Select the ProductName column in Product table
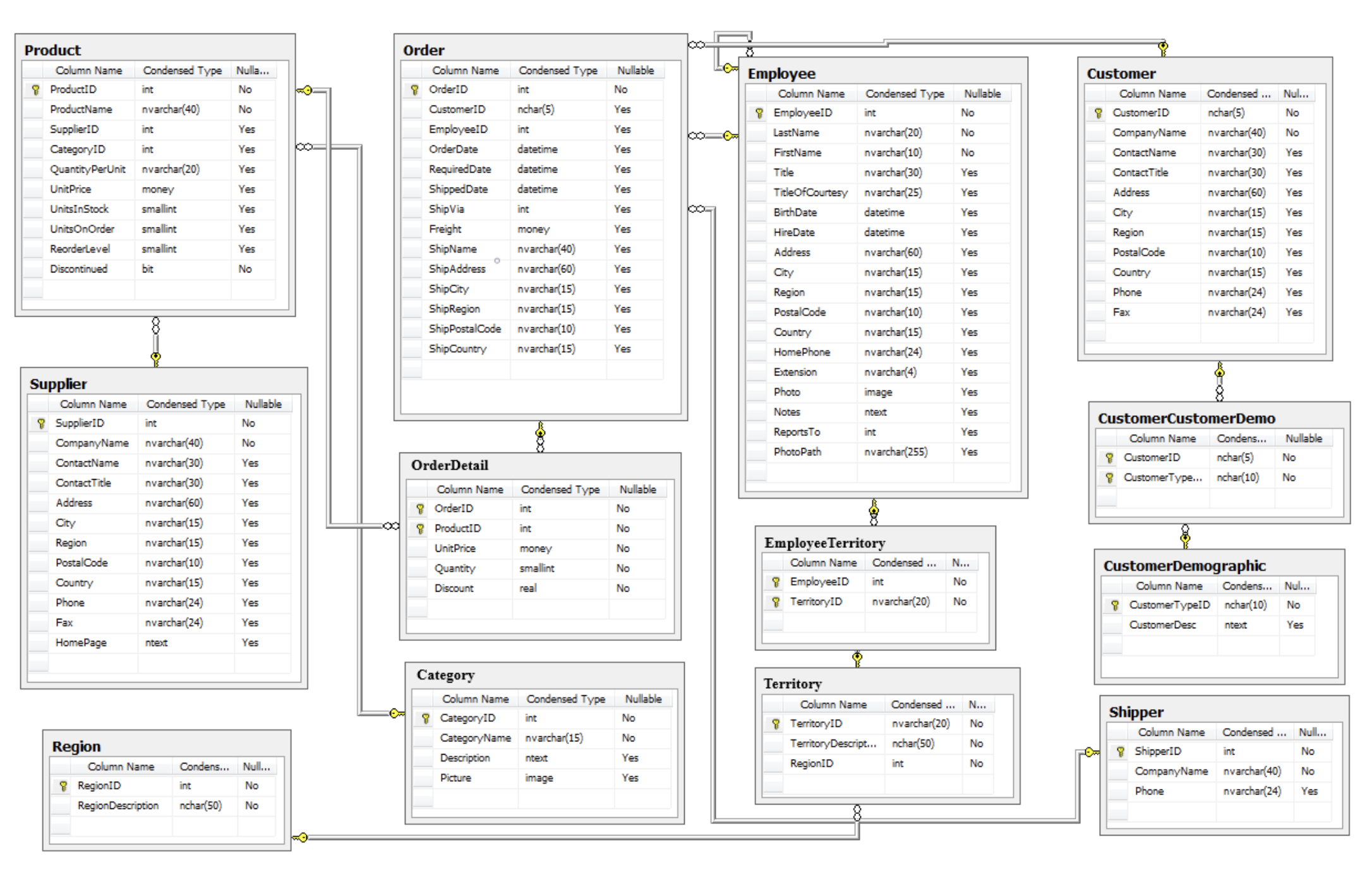1372x876 pixels. (149, 109)
